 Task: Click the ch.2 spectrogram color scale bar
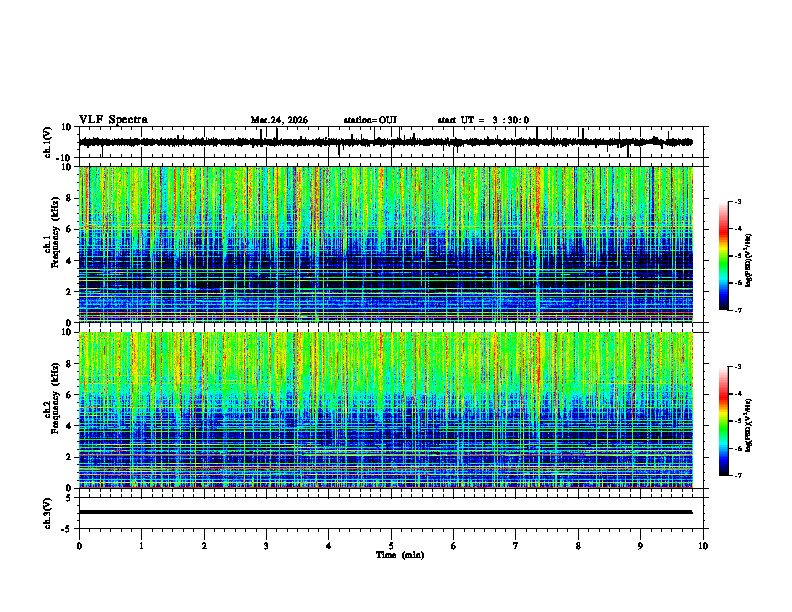724,421
